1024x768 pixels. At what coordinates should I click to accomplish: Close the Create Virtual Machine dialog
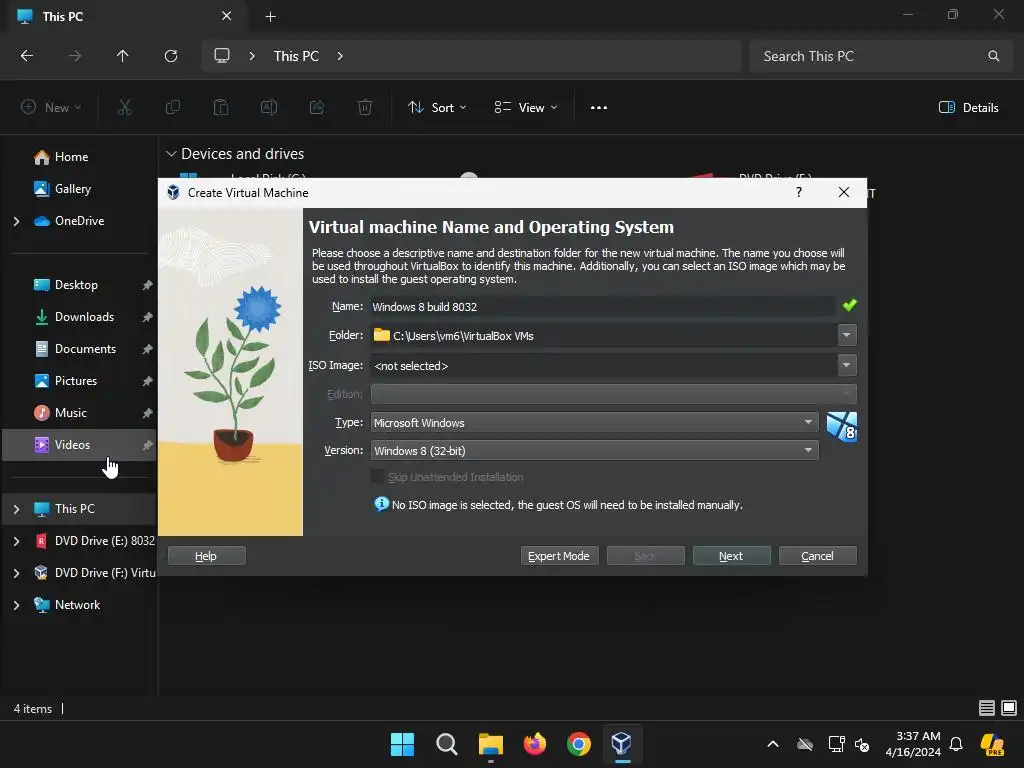844,192
